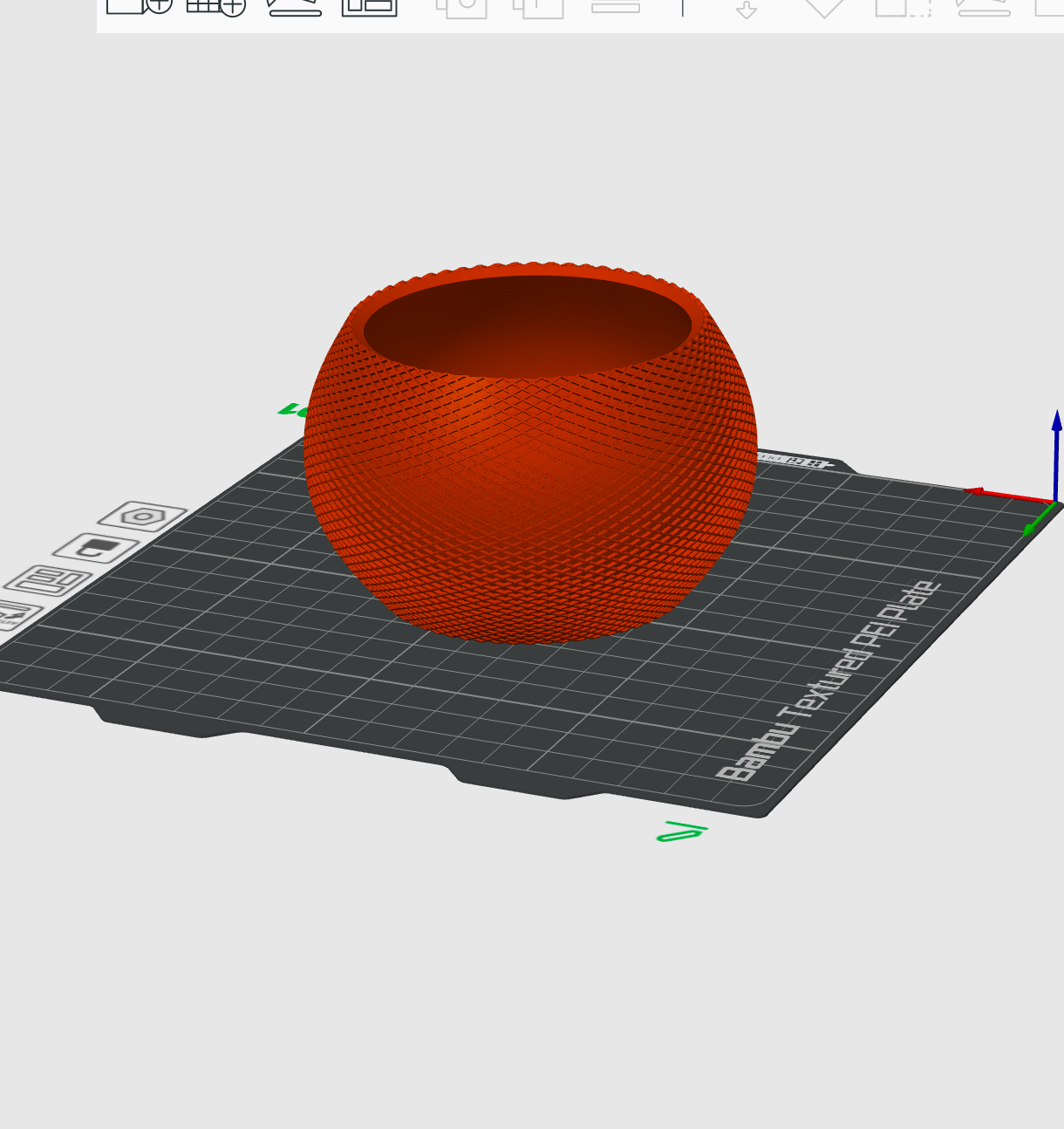Click the green plate number below plate

pos(681,831)
